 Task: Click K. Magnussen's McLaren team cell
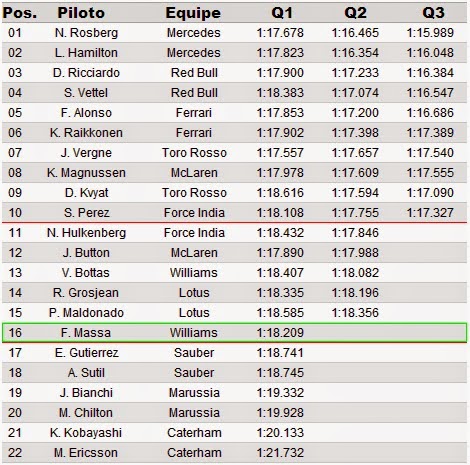coord(194,173)
